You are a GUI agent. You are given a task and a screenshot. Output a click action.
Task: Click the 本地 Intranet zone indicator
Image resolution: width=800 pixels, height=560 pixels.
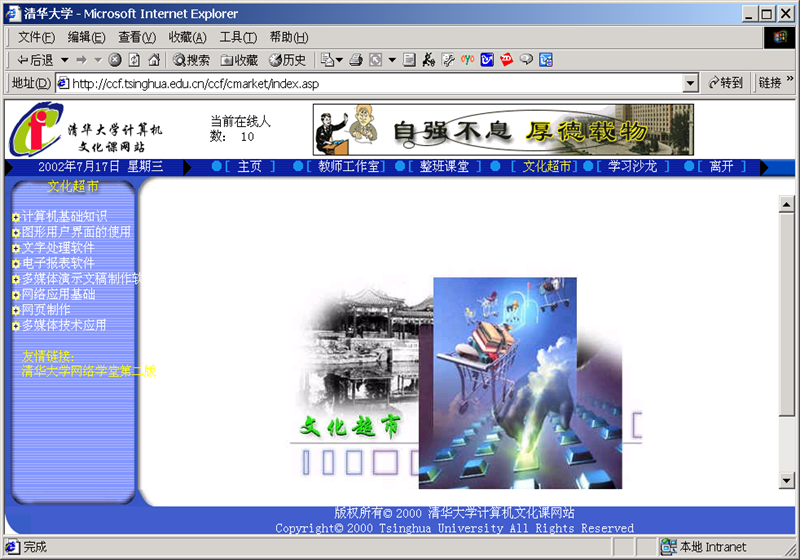[x=704, y=547]
